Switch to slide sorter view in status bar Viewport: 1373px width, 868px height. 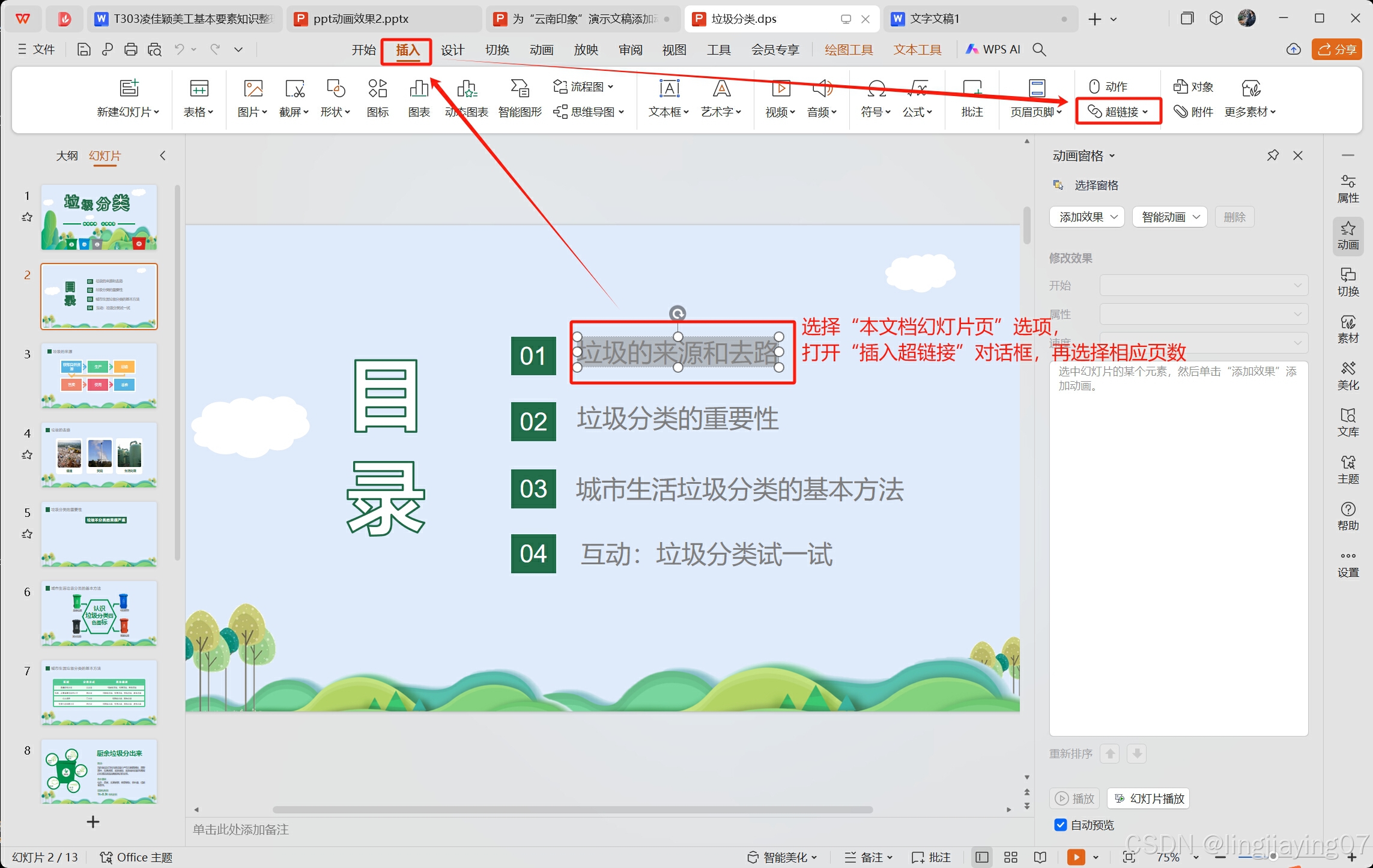point(1011,857)
